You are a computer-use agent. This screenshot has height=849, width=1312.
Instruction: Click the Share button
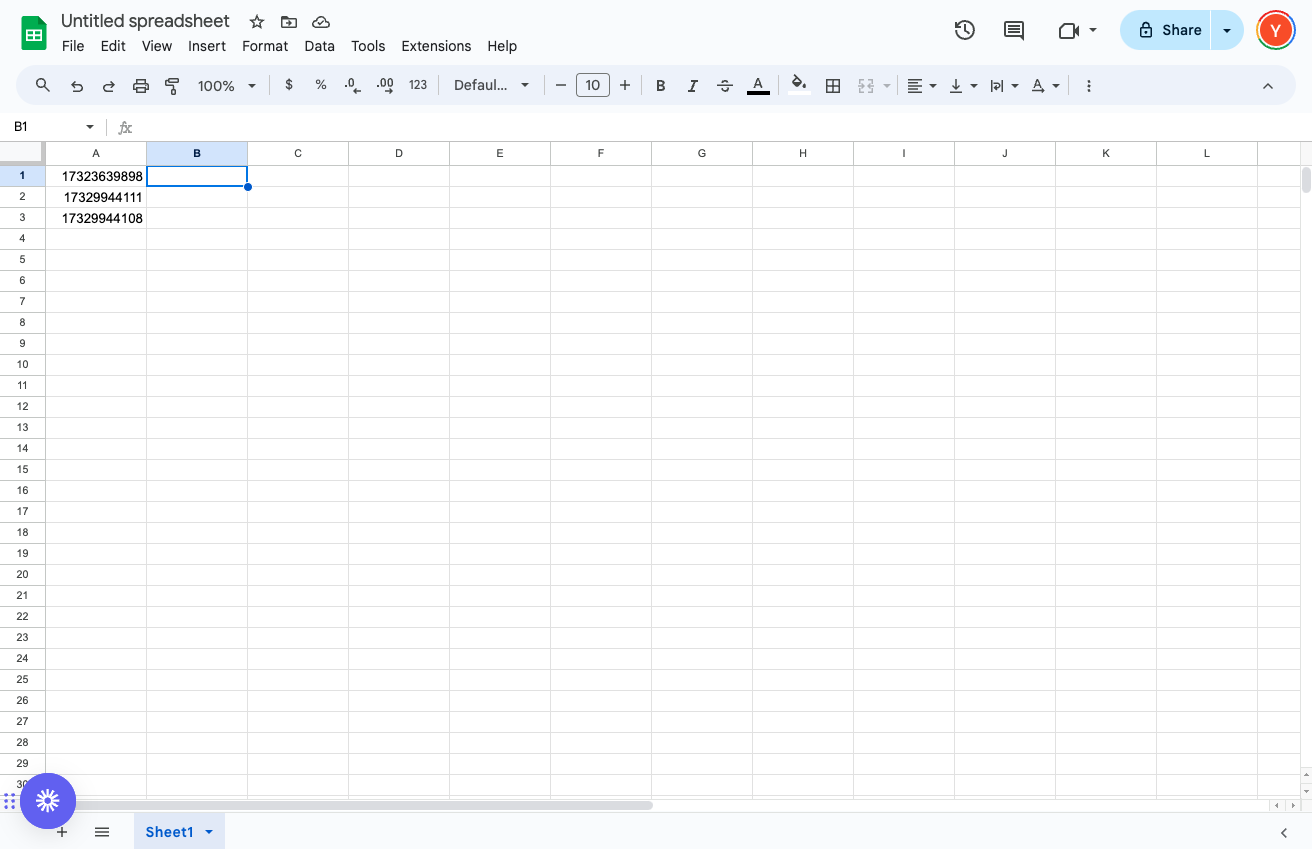1166,30
